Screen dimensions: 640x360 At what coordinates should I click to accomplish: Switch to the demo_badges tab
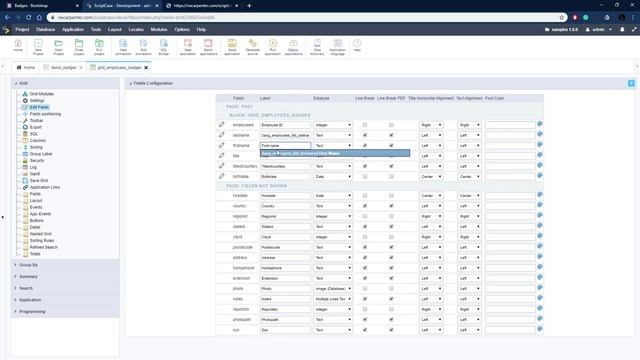tap(63, 67)
